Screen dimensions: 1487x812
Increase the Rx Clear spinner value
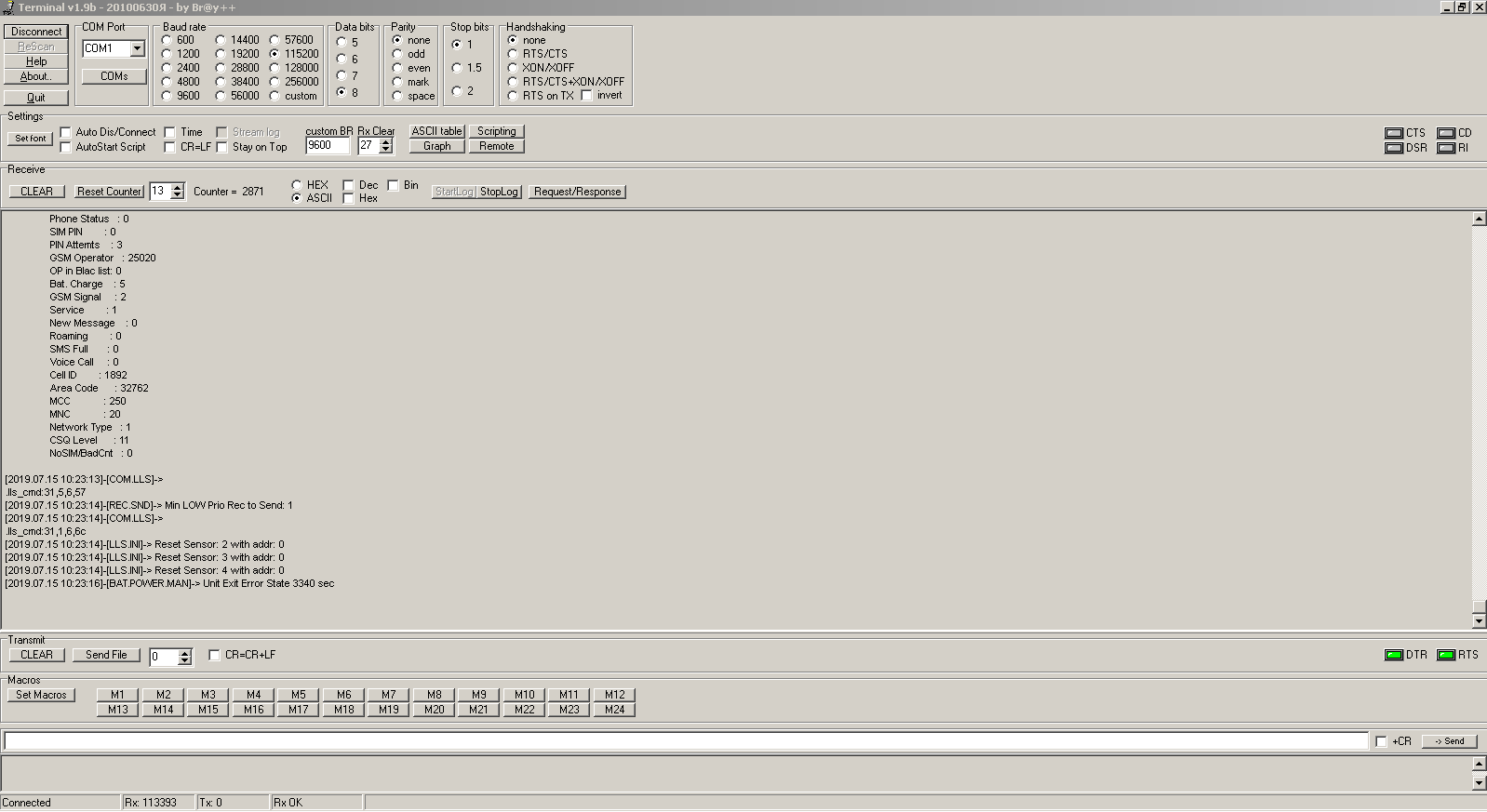(x=386, y=141)
